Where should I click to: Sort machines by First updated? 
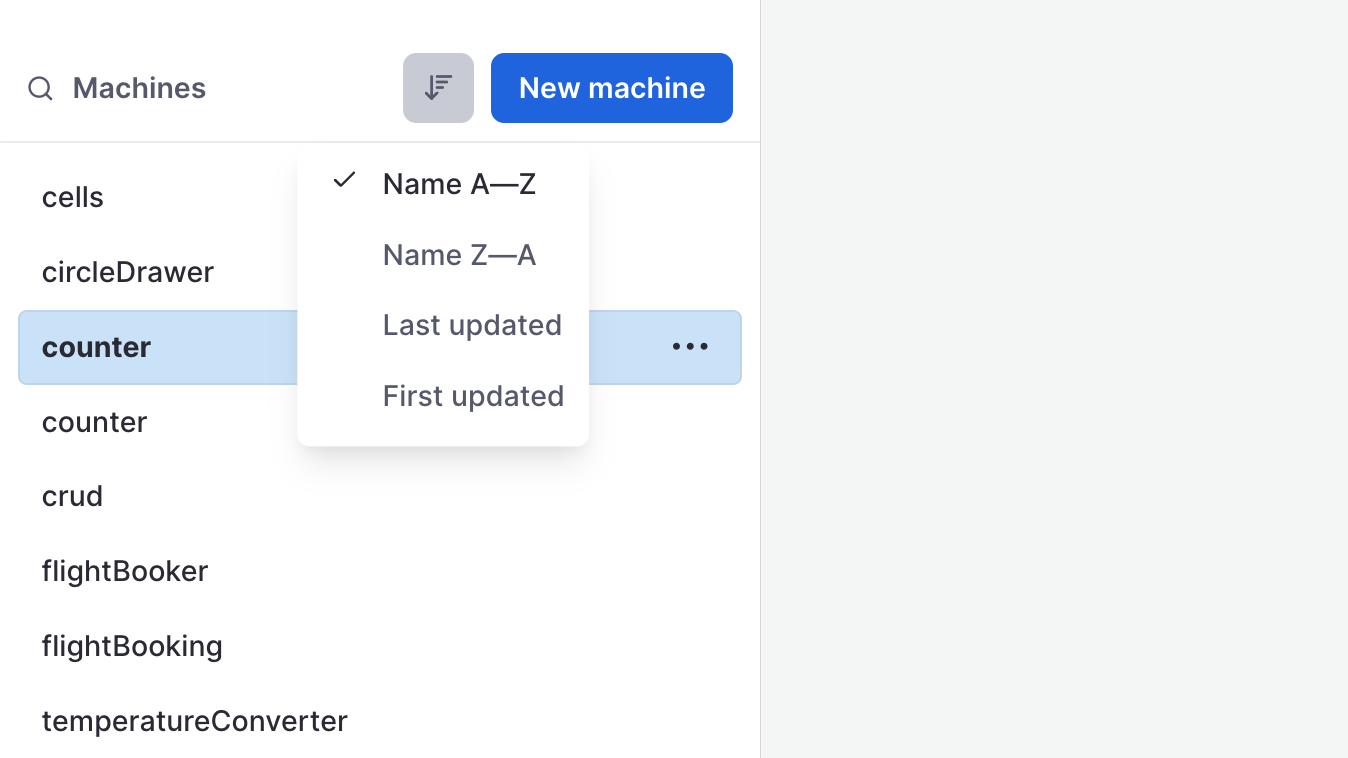click(x=473, y=395)
